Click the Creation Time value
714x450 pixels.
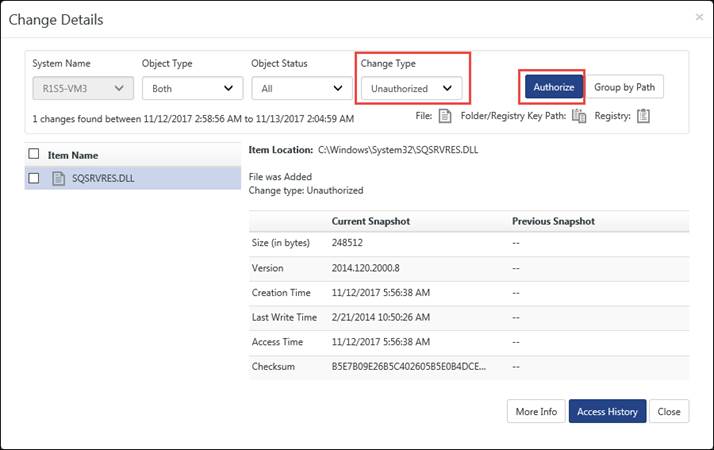(x=381, y=292)
